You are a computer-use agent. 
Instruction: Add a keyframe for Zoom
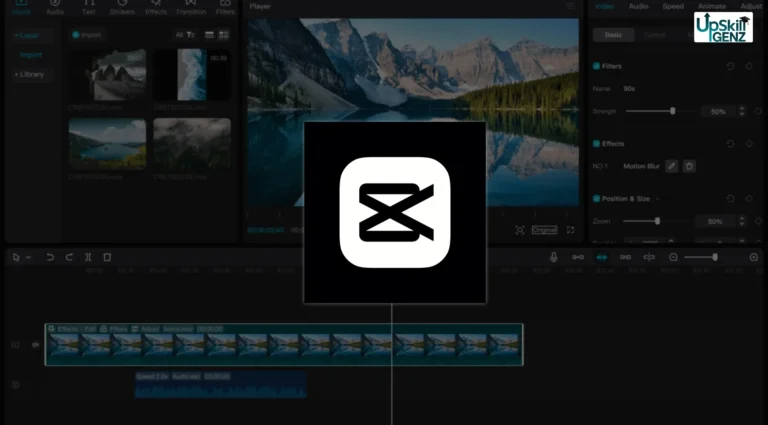(x=758, y=222)
